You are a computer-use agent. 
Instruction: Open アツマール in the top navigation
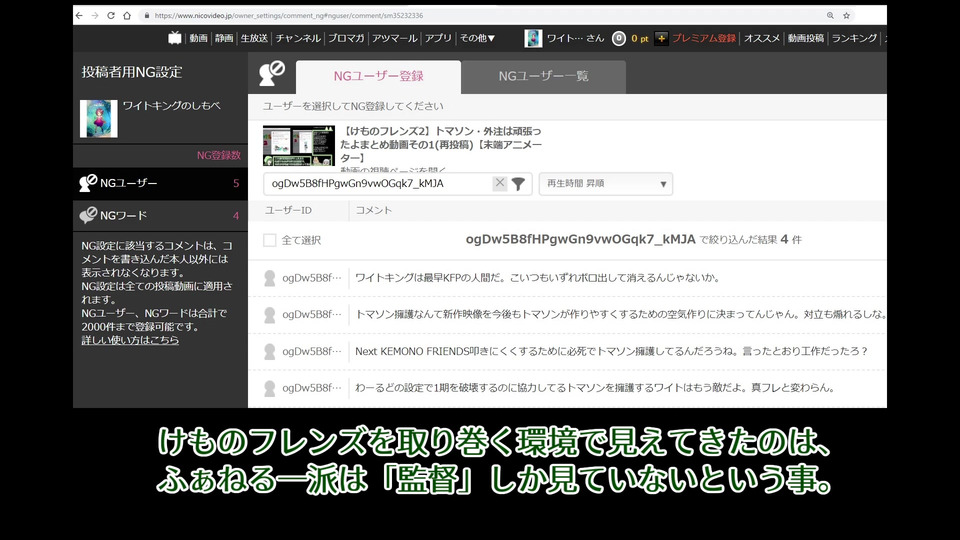click(x=394, y=38)
